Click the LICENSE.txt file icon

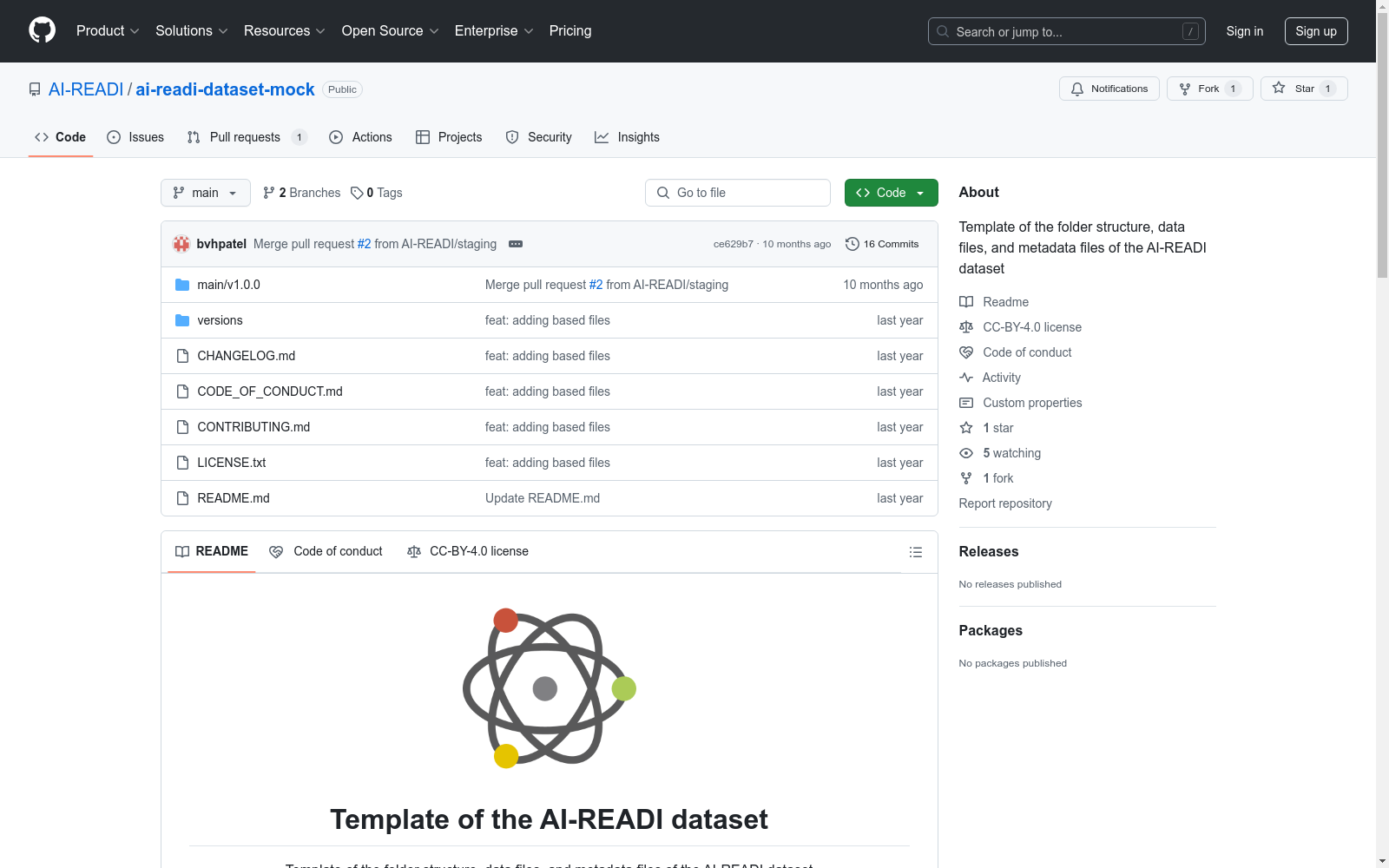182,463
